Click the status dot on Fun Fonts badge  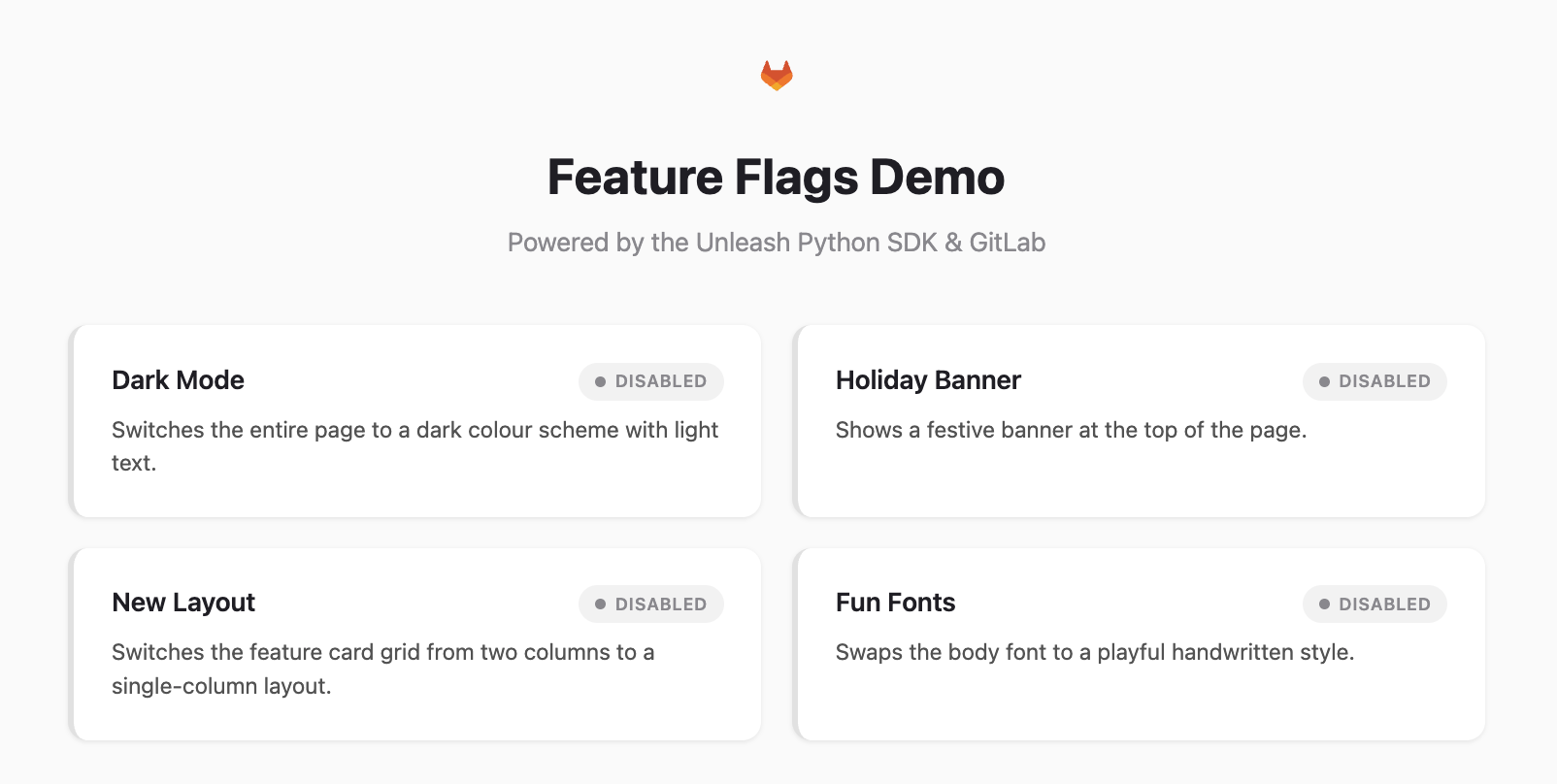(1322, 604)
